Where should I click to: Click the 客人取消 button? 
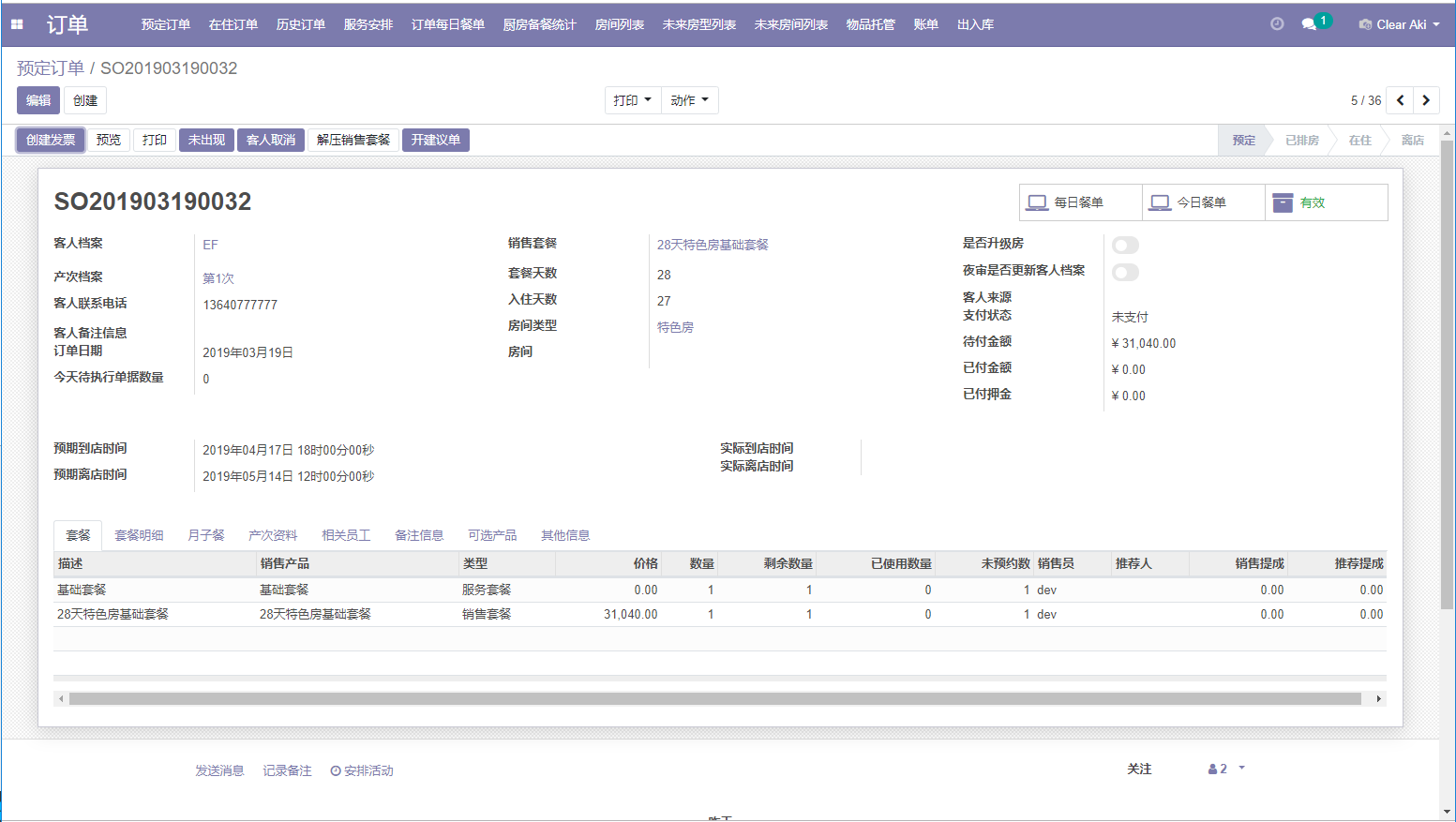coord(271,140)
